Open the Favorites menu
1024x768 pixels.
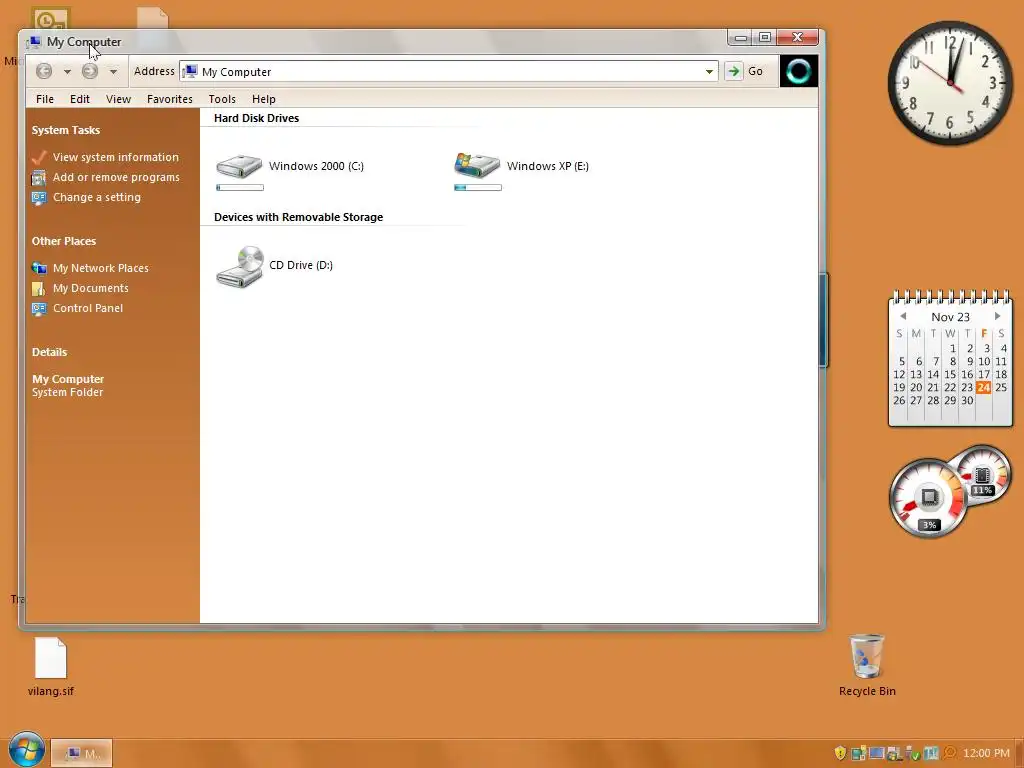pyautogui.click(x=170, y=99)
